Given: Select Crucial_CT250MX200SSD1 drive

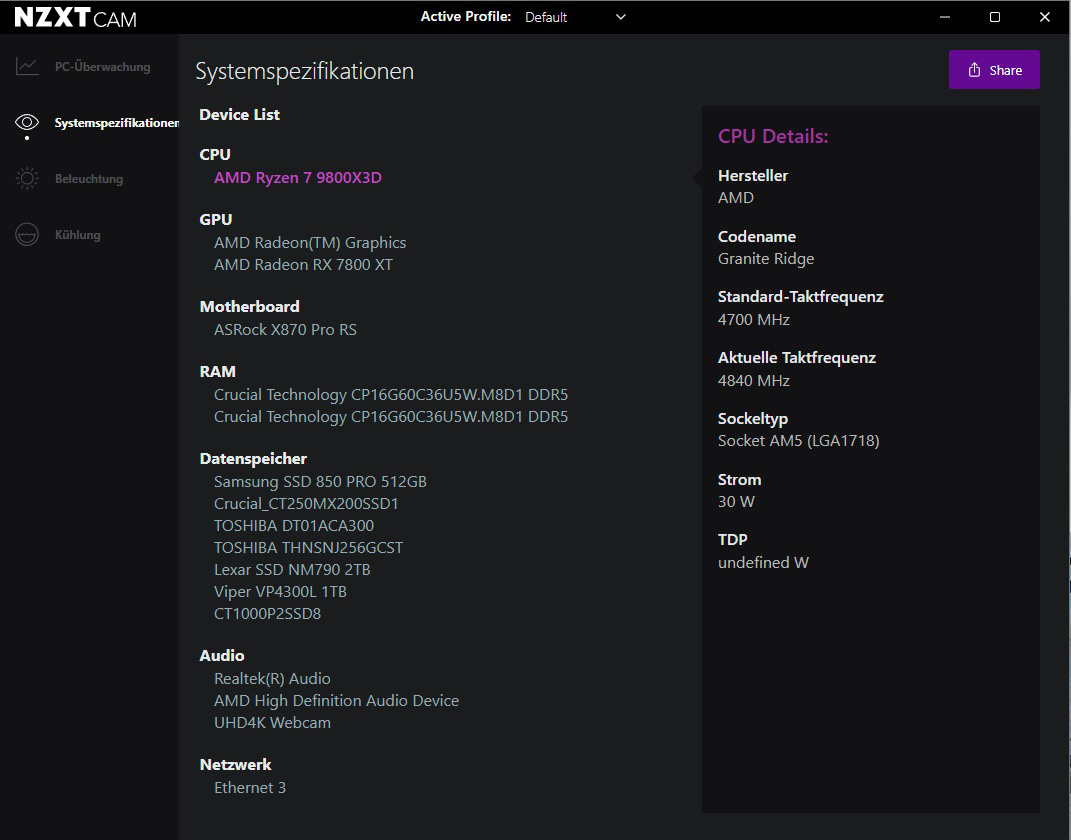Looking at the screenshot, I should click(306, 503).
